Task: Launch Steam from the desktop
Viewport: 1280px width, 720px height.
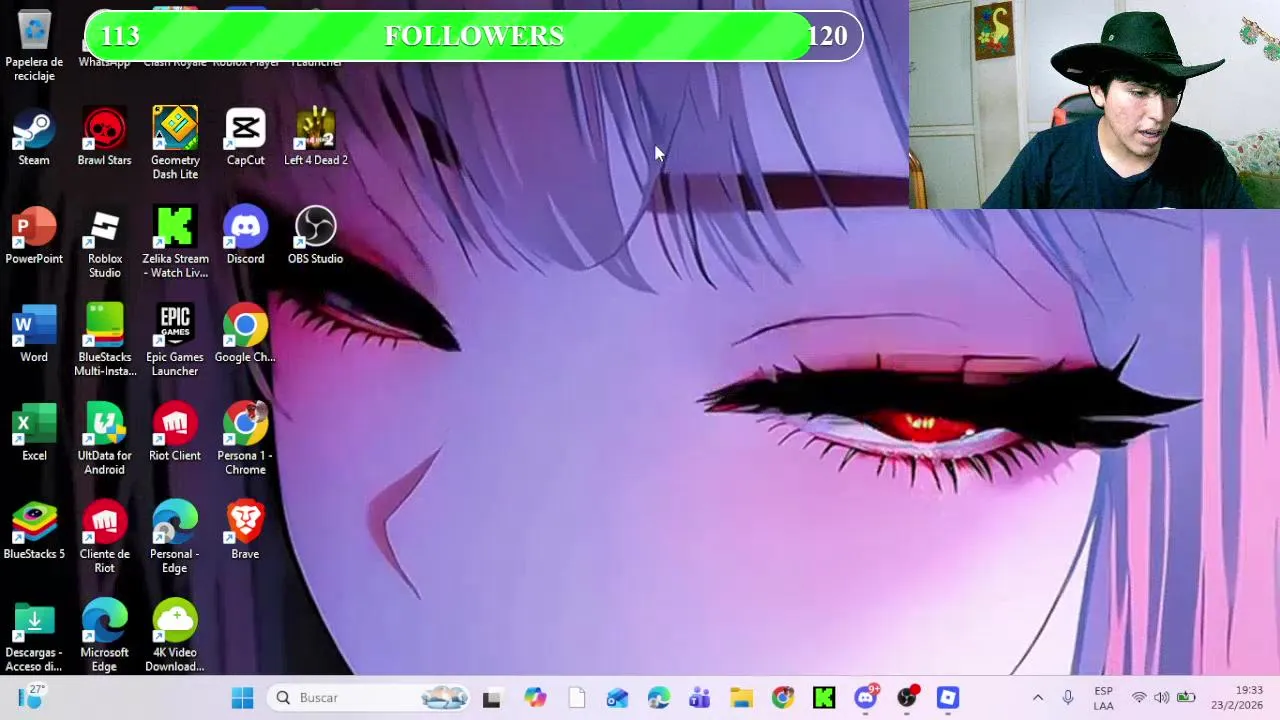Action: tap(34, 138)
